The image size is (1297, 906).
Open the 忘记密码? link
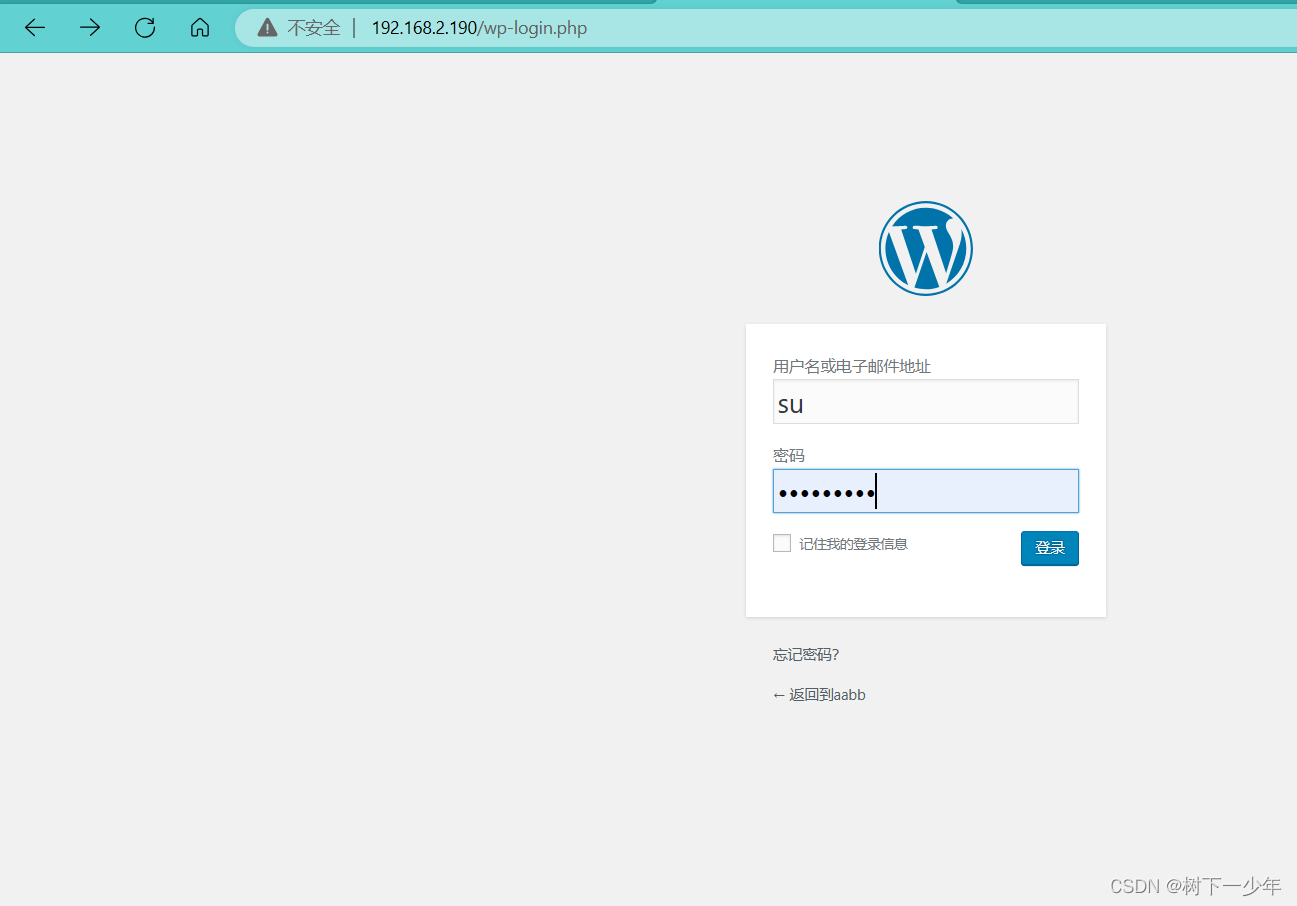click(806, 655)
